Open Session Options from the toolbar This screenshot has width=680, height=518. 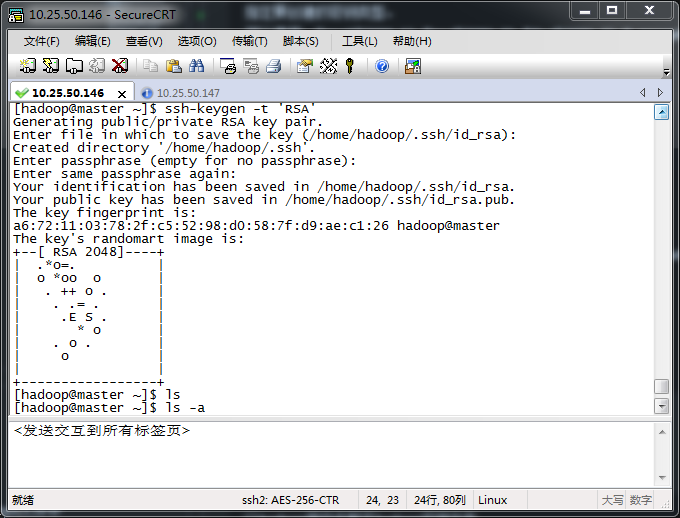coord(305,66)
